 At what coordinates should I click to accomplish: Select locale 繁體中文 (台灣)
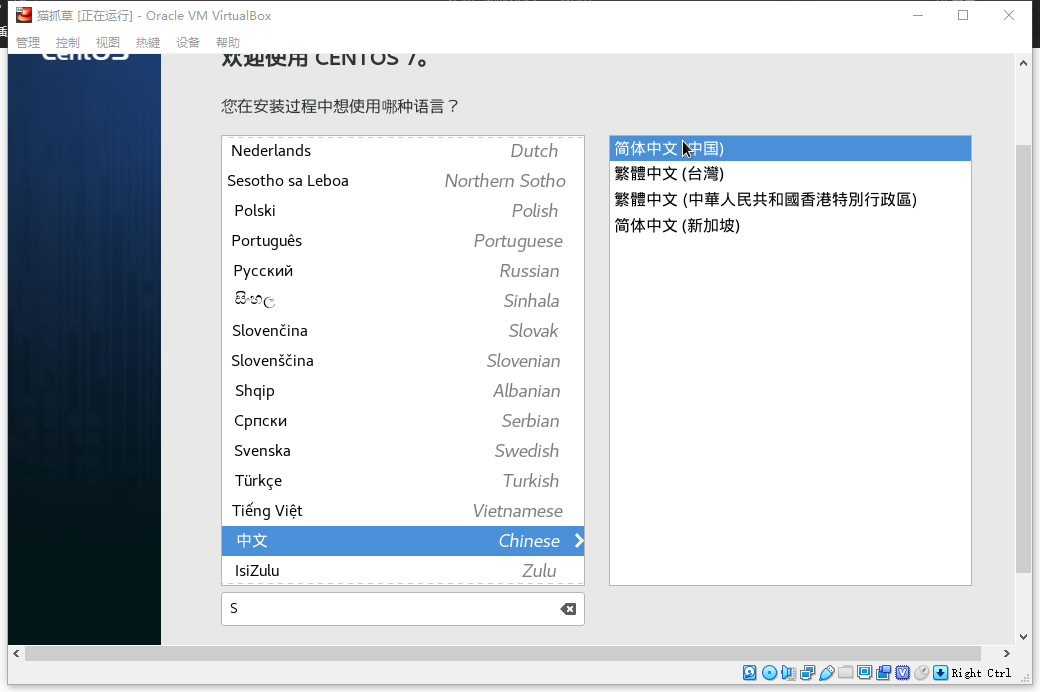790,174
